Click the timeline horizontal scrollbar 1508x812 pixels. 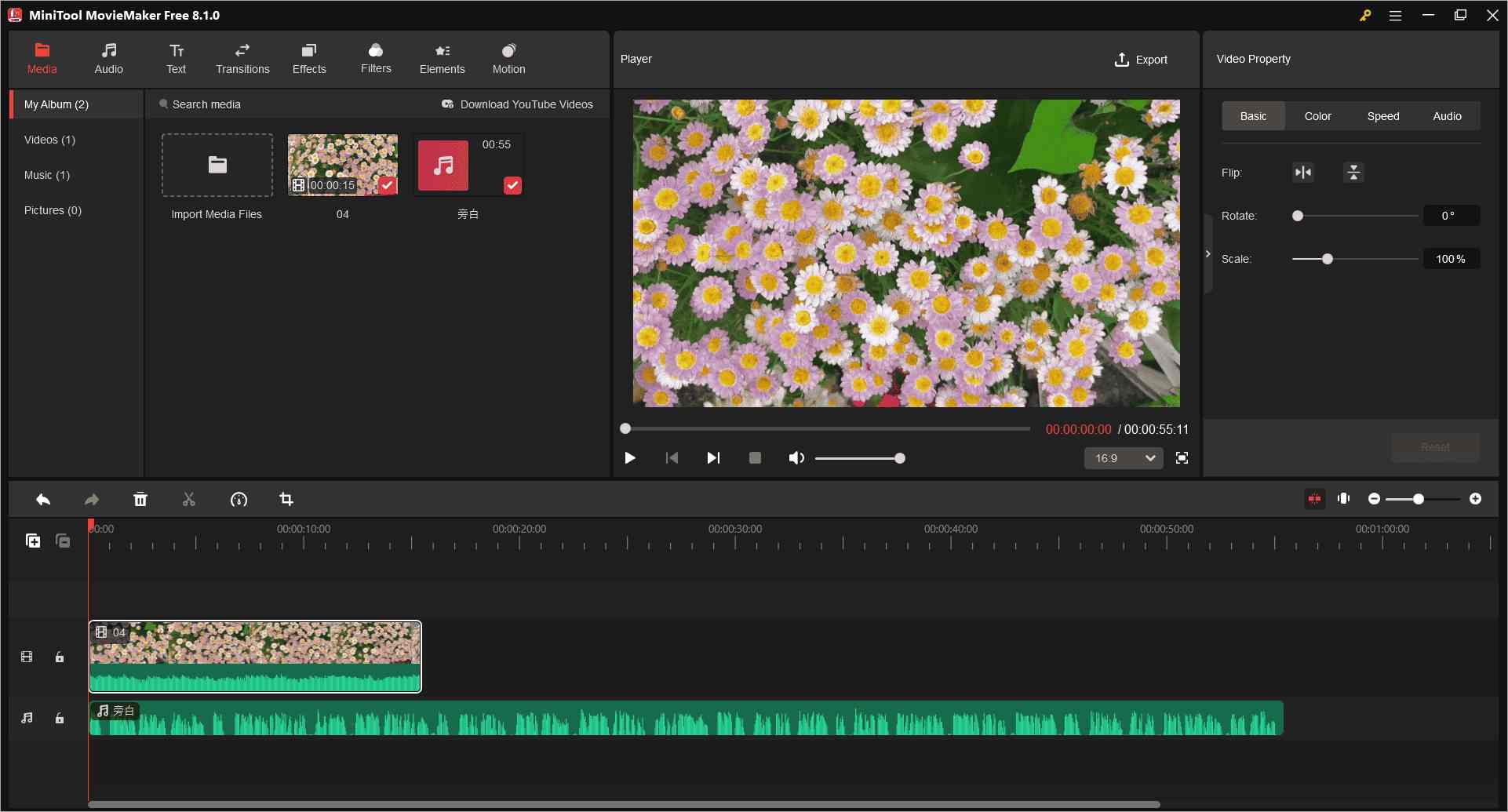624,804
